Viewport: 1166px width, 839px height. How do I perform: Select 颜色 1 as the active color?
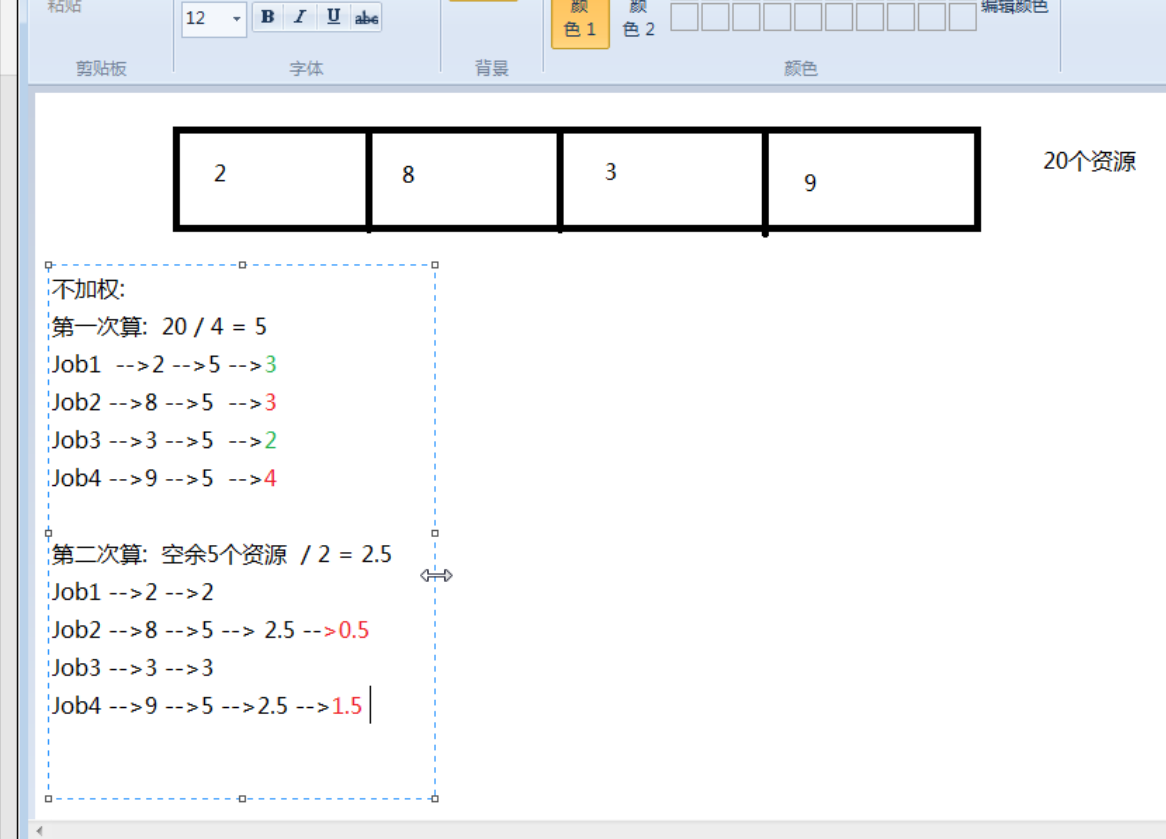pos(580,21)
